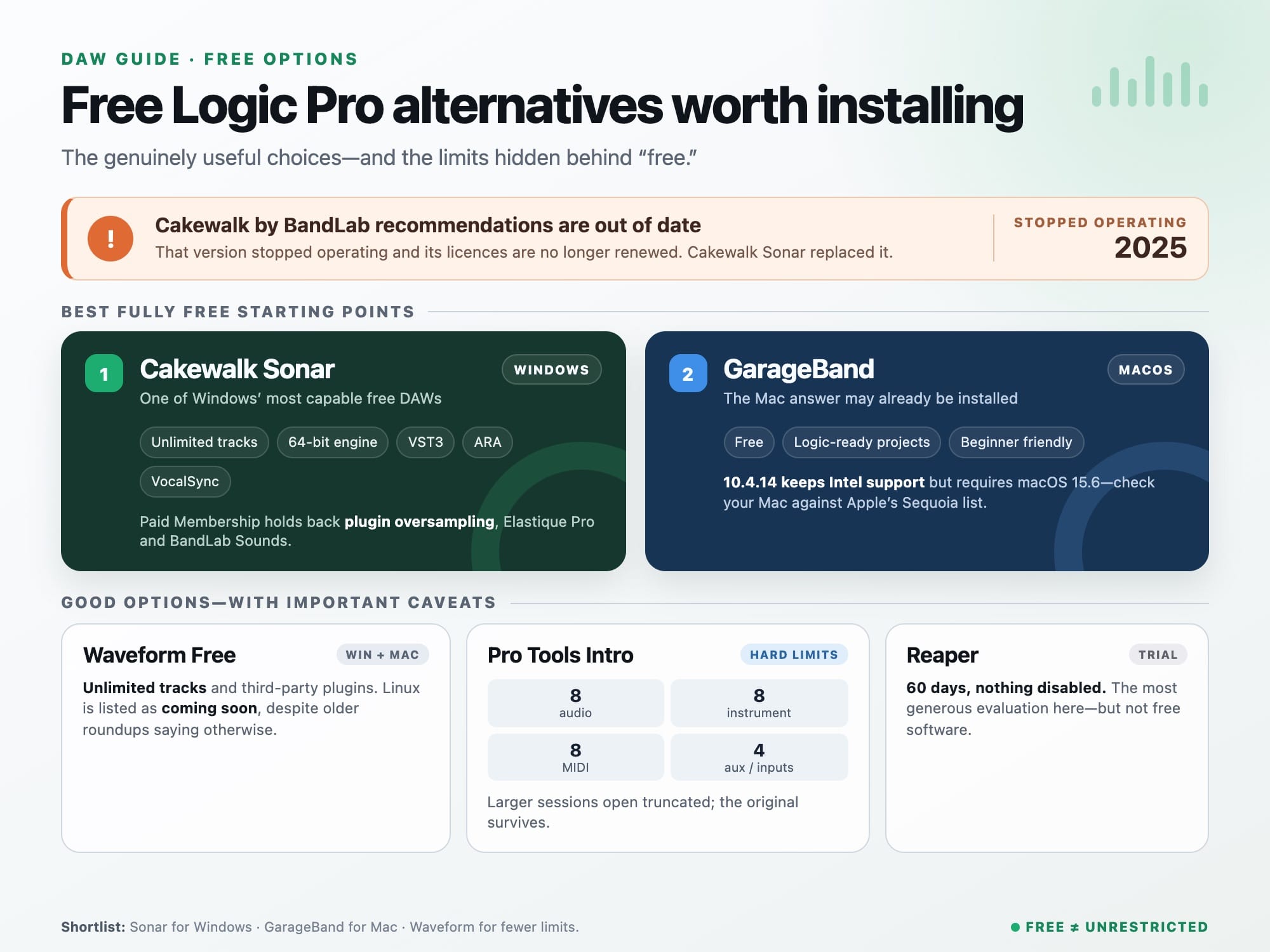Click the GarageBand heading
This screenshot has height=952, width=1270.
(x=799, y=369)
